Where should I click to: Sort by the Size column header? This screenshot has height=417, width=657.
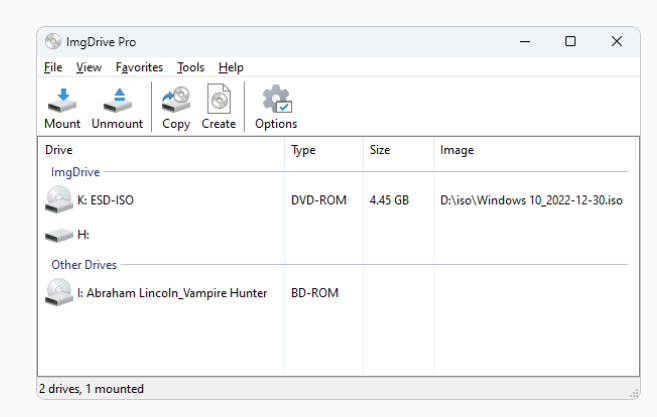398,150
